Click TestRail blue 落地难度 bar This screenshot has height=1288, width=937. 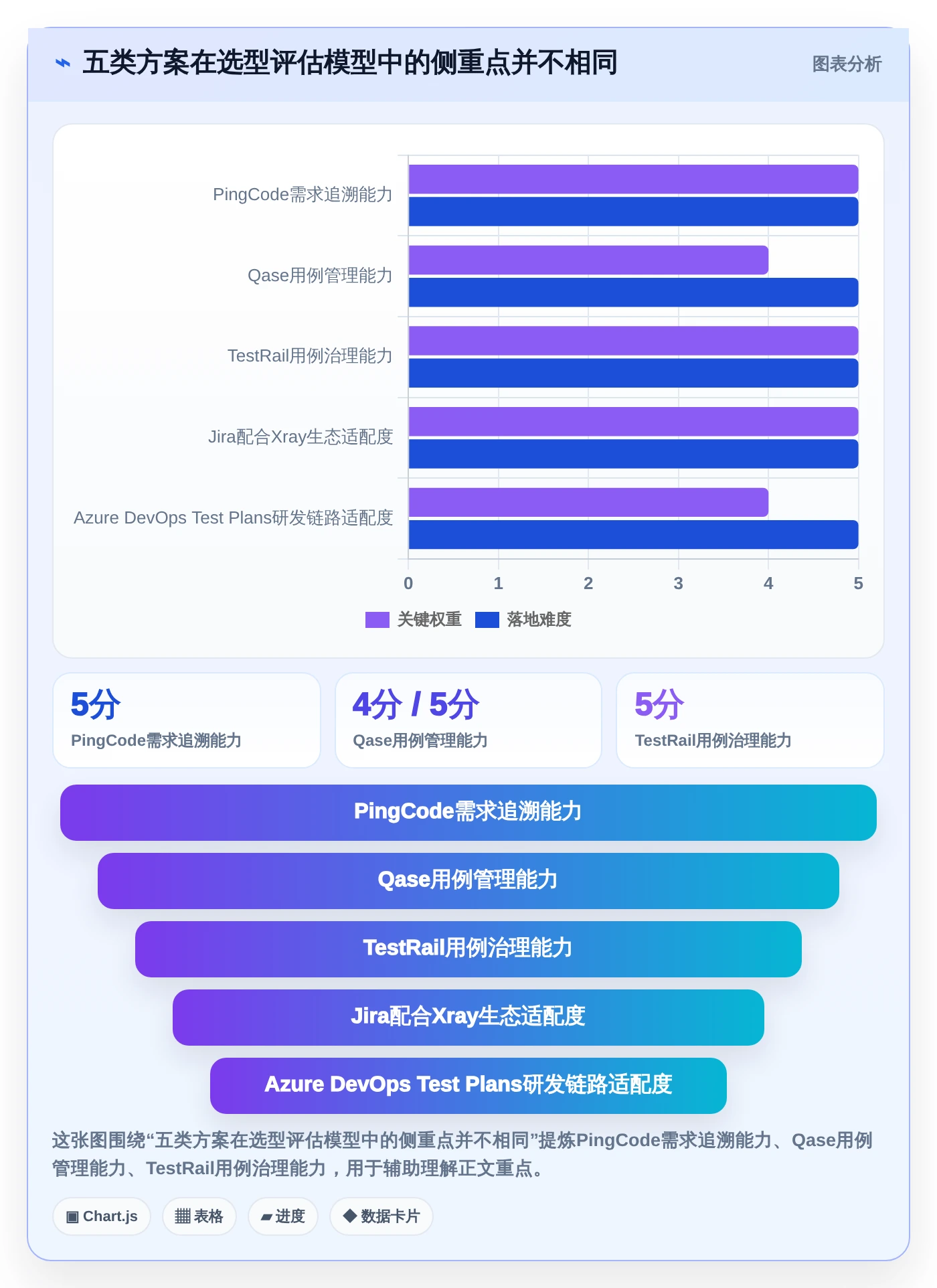[633, 373]
